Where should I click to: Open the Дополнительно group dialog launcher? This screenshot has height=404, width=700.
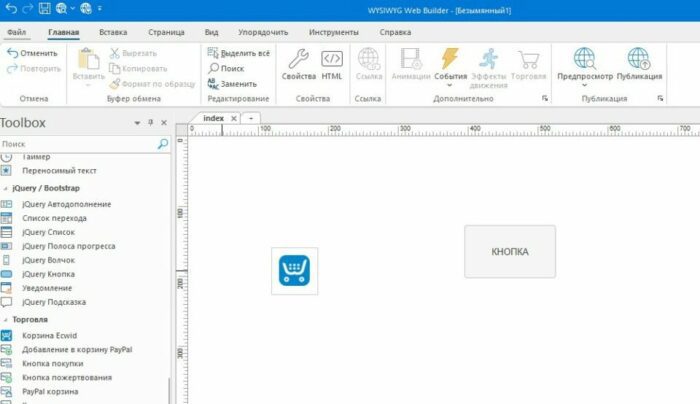point(545,98)
